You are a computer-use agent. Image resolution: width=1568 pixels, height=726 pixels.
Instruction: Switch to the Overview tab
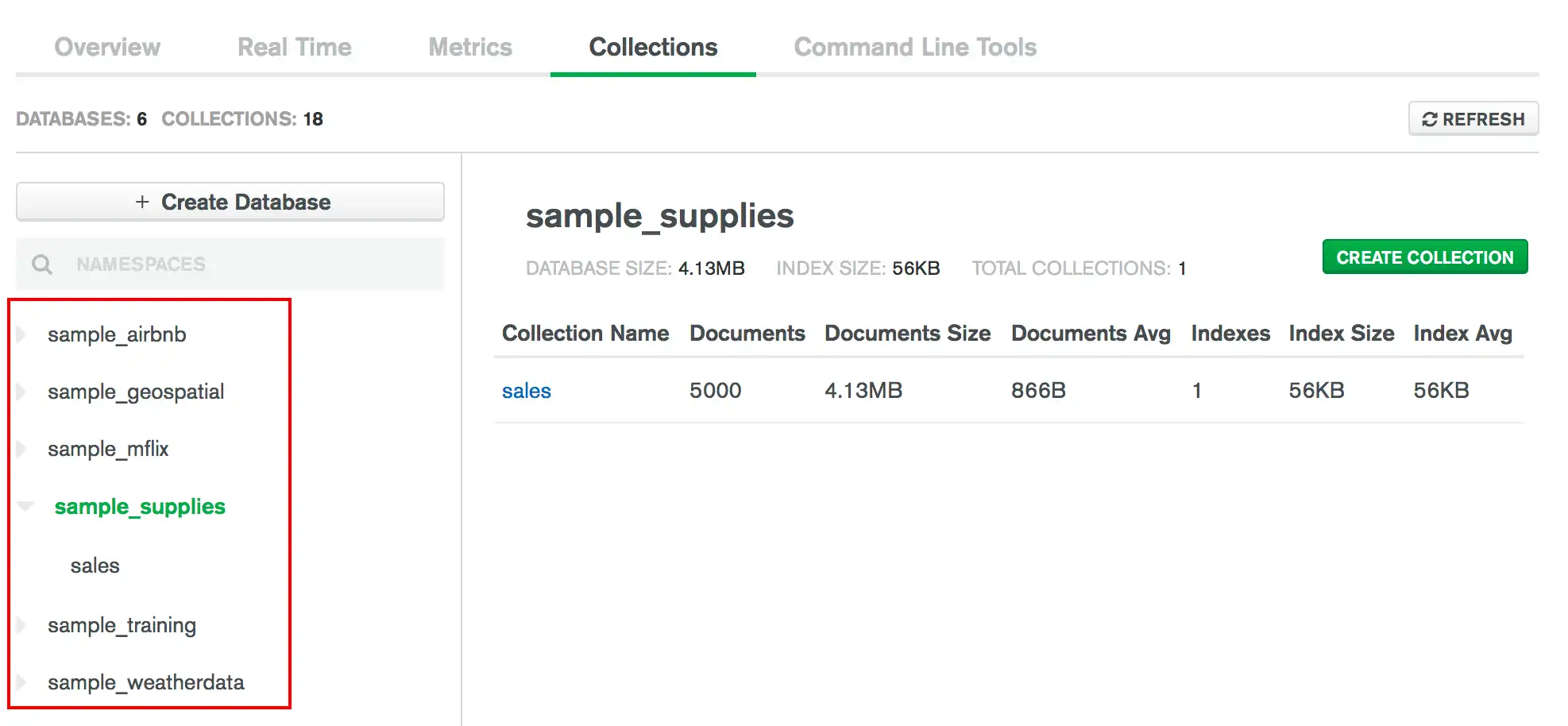(107, 47)
